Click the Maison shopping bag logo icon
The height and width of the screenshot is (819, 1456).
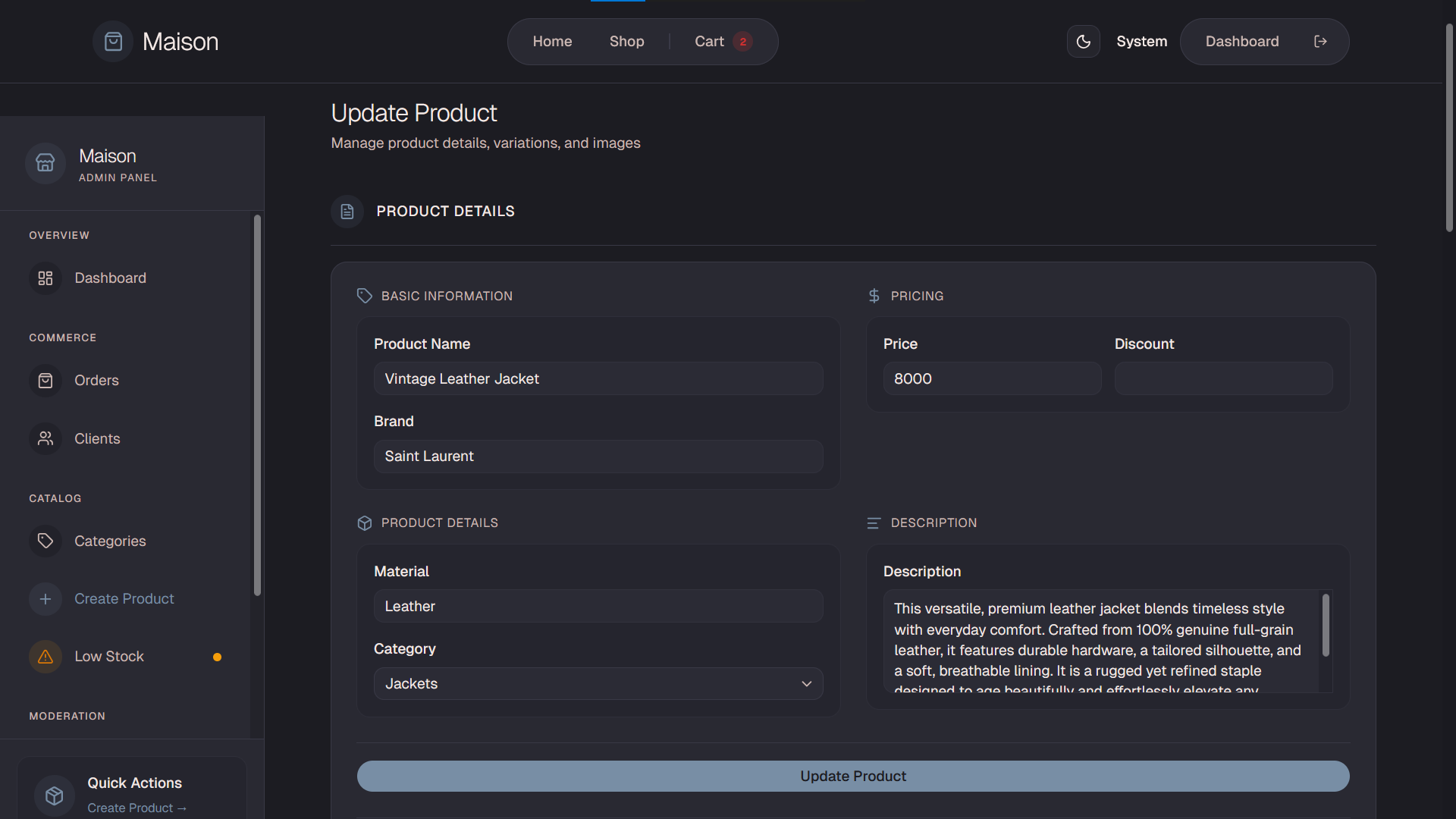[113, 42]
